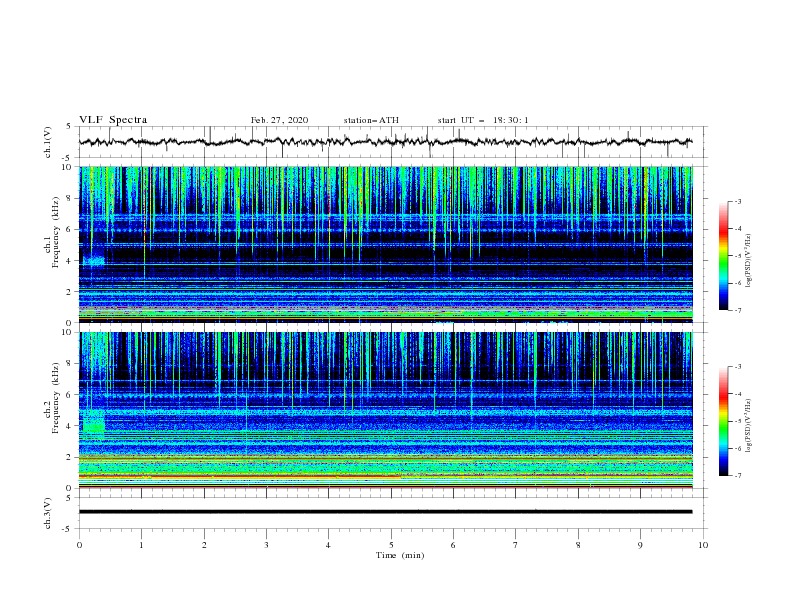The width and height of the screenshot is (792, 612).
Task: Click inside the ch.2 spectrogram panel
Action: (385, 410)
